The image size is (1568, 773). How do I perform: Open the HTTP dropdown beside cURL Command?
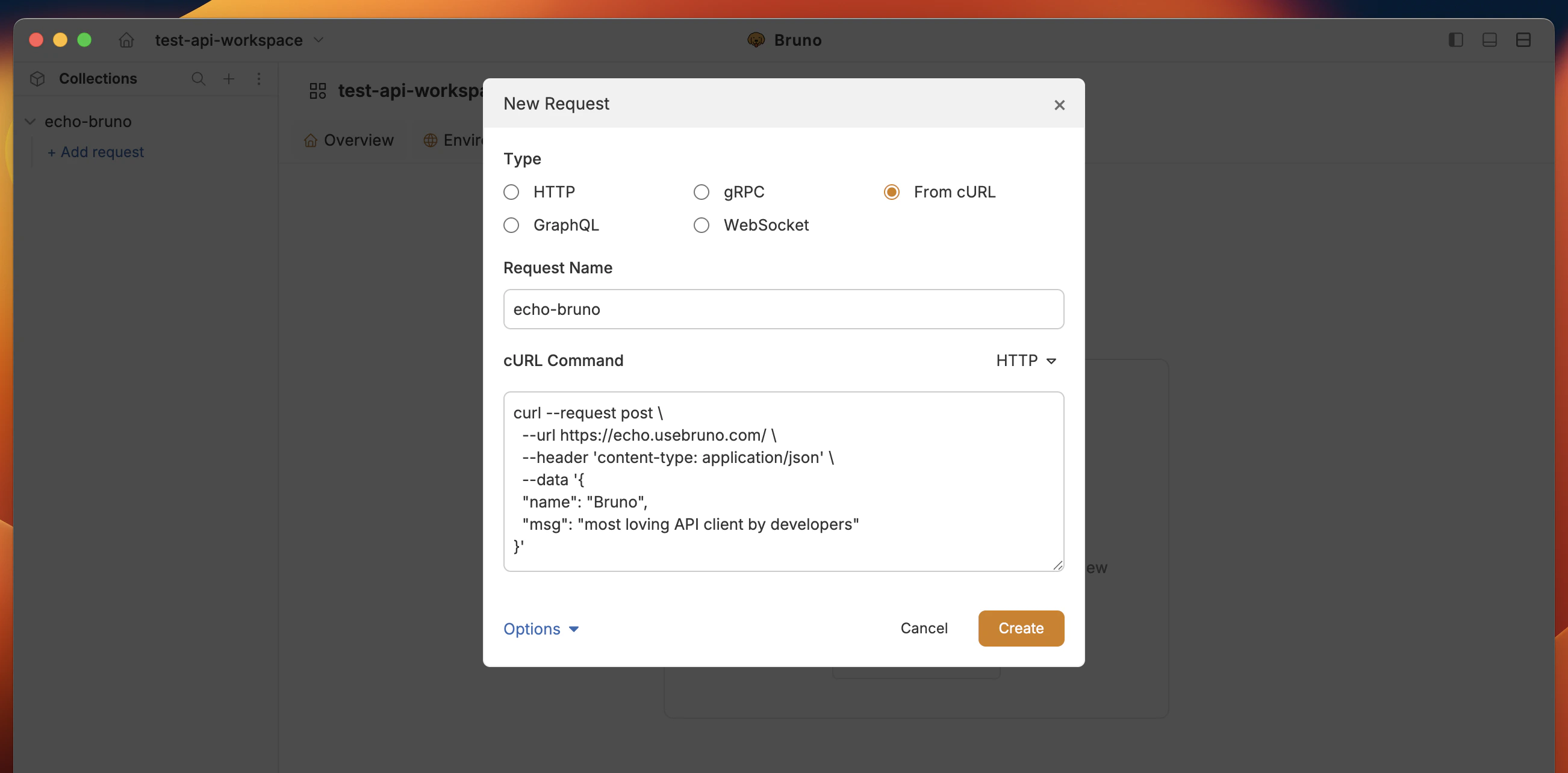1026,361
